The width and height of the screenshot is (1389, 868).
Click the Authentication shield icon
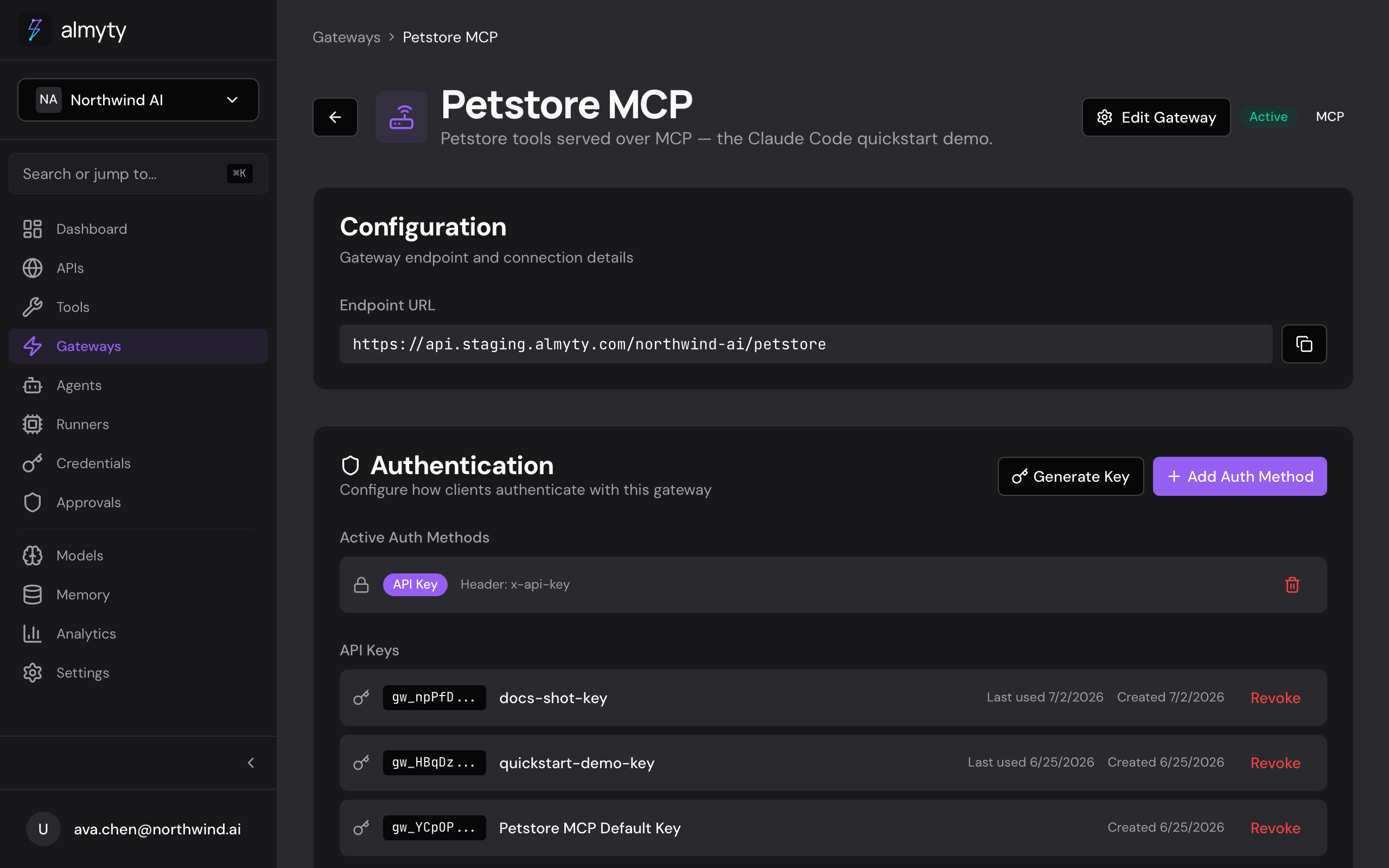pos(350,465)
